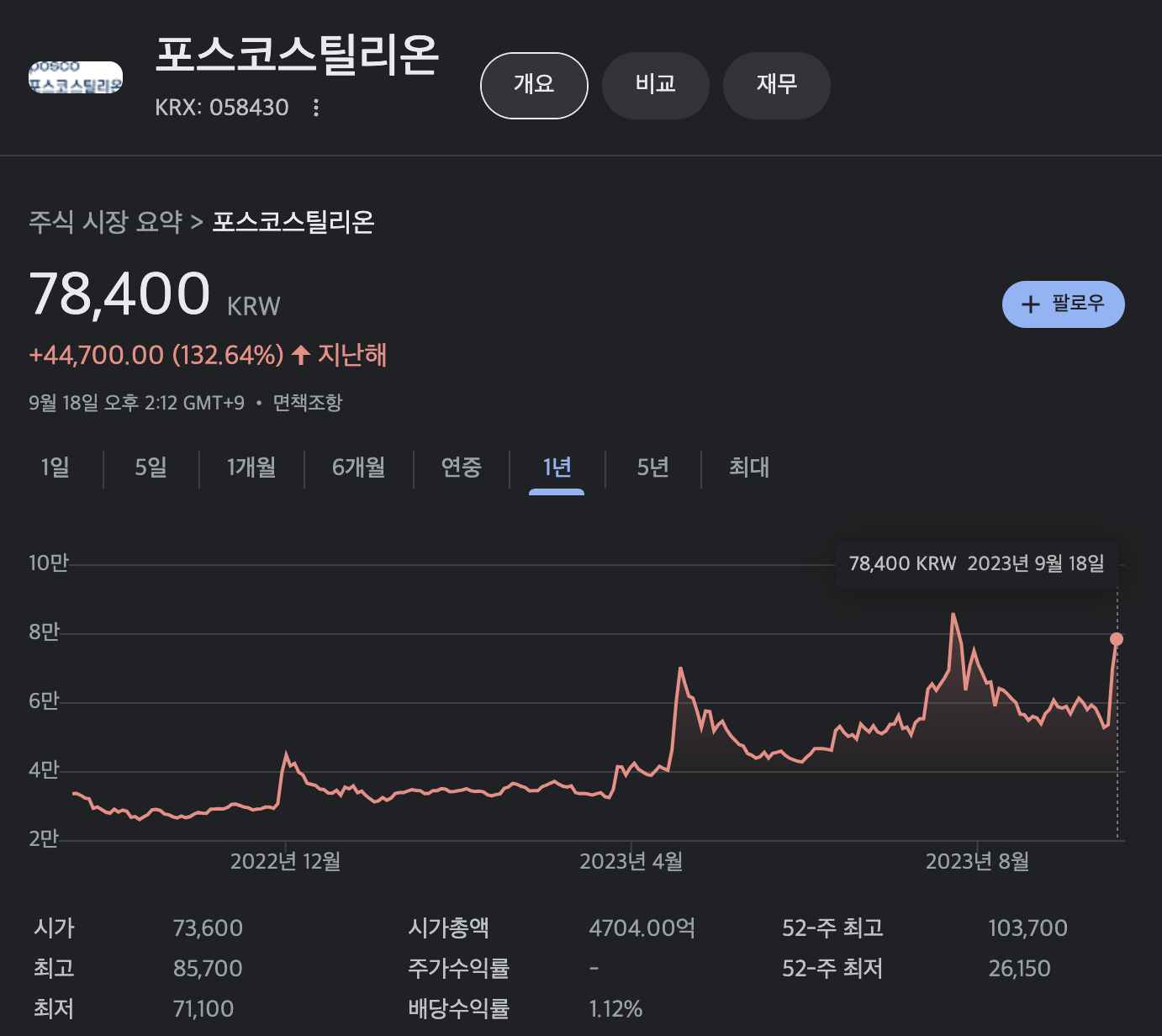1162x1036 pixels.
Task: Select the 최대 max time range
Action: 749,468
